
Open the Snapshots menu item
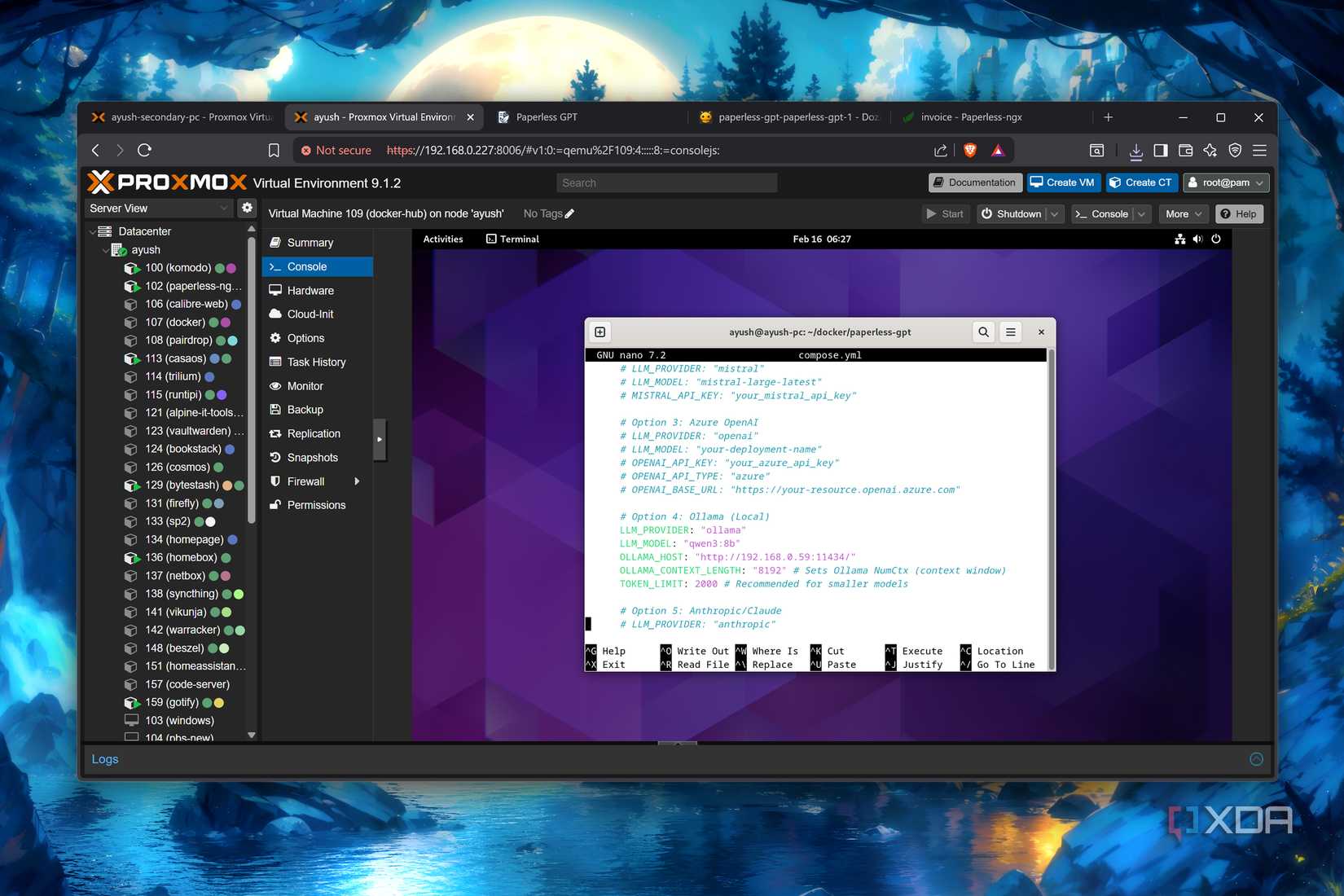point(318,458)
